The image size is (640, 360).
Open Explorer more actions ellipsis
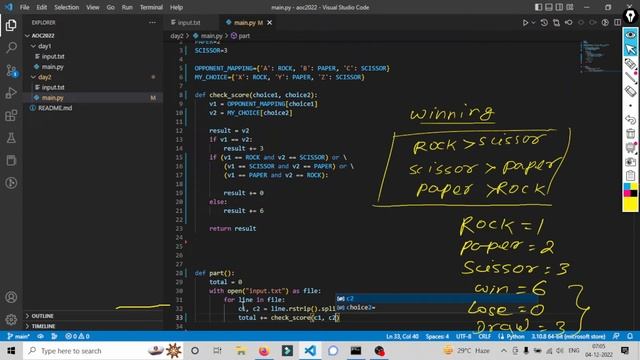click(152, 23)
